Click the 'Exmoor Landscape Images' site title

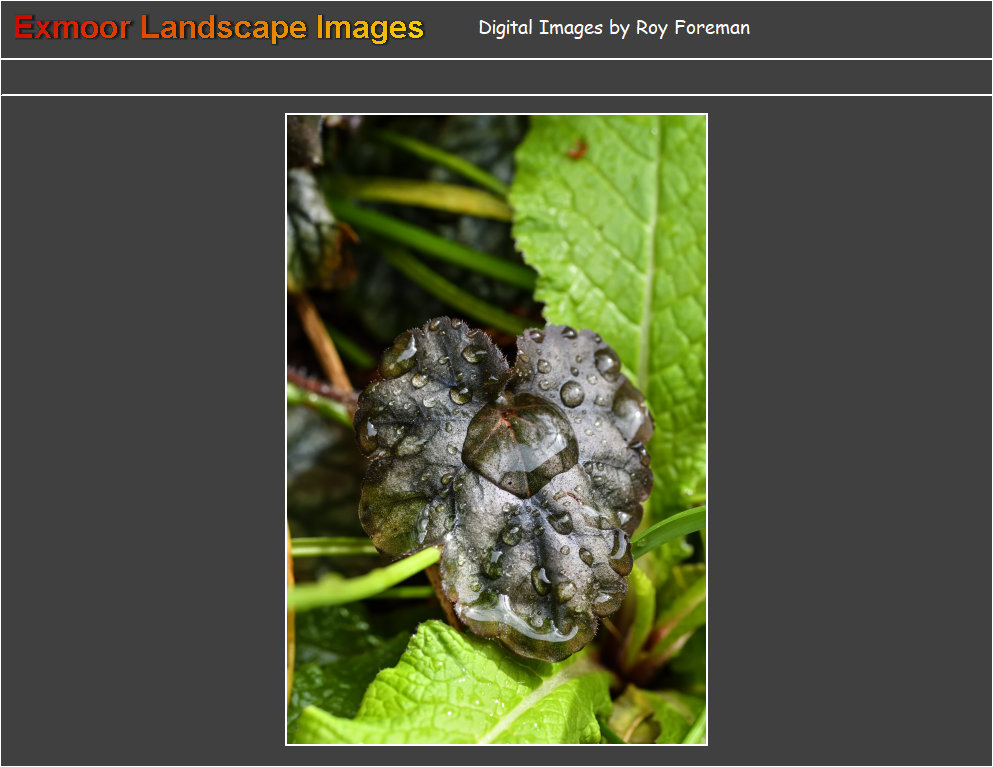(x=219, y=28)
